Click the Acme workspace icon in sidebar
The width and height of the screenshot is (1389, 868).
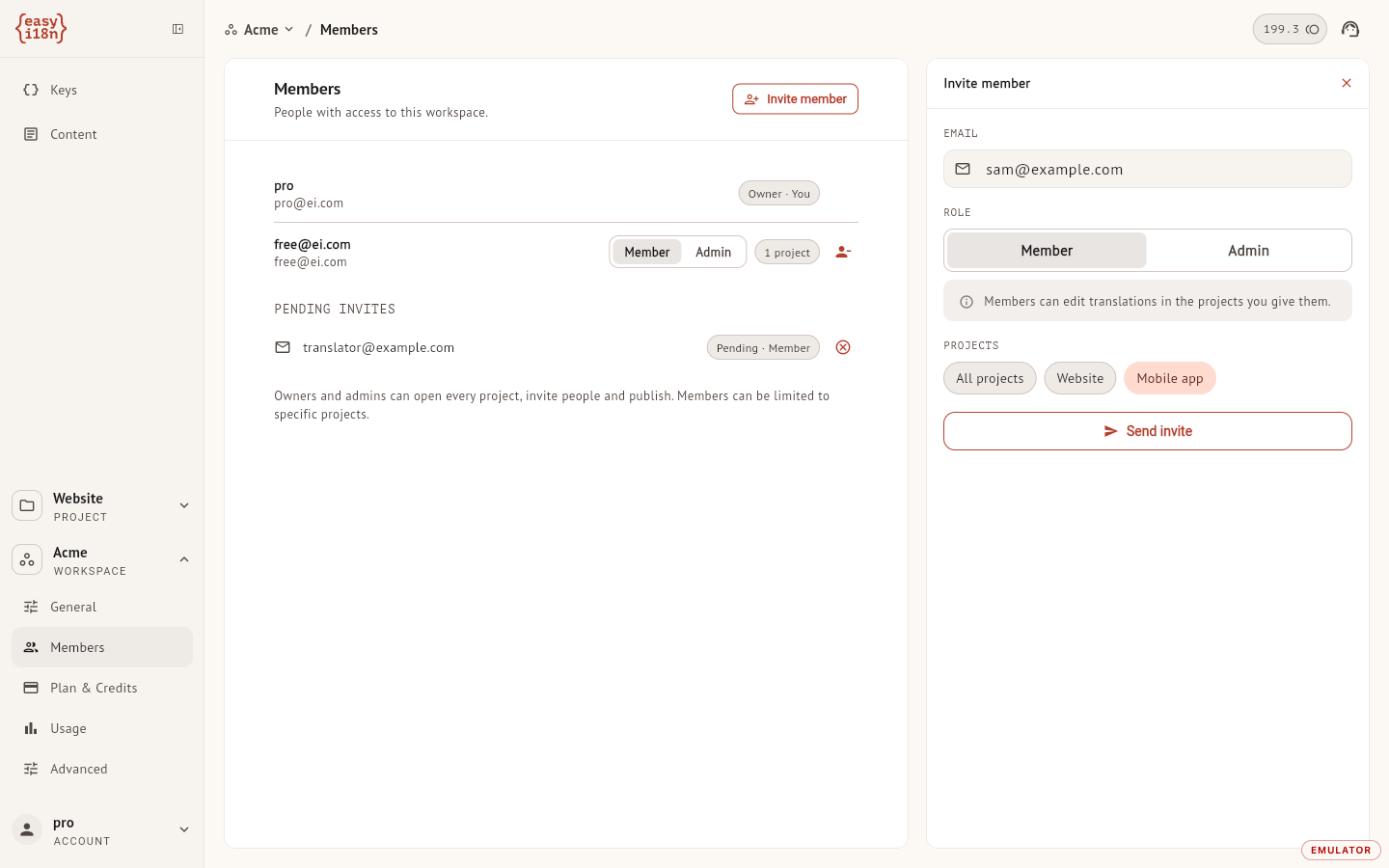[x=27, y=559]
